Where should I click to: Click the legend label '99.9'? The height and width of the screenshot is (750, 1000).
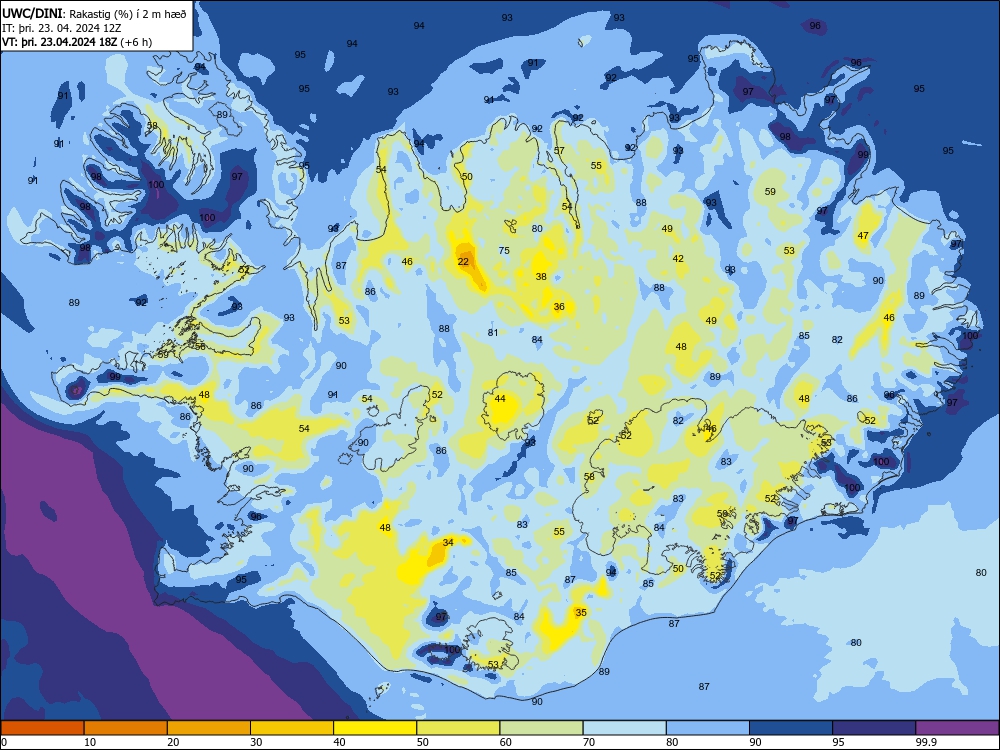point(925,742)
